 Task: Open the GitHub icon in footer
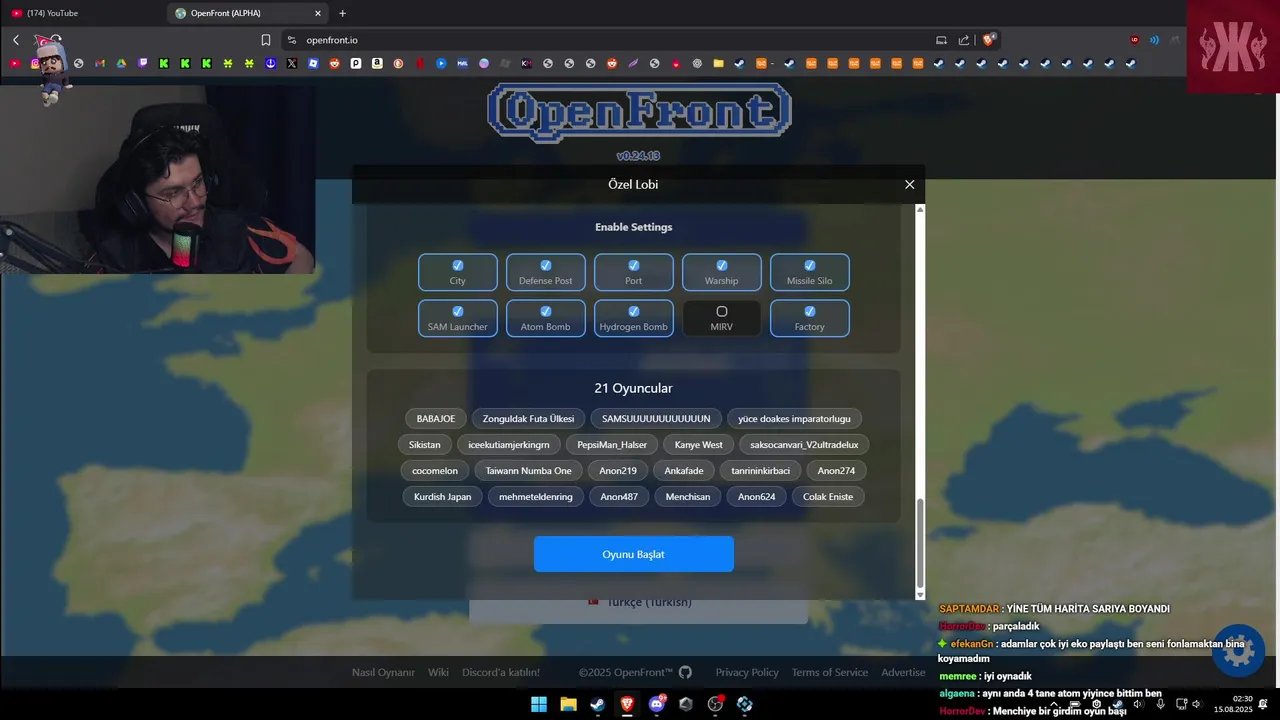tap(685, 672)
